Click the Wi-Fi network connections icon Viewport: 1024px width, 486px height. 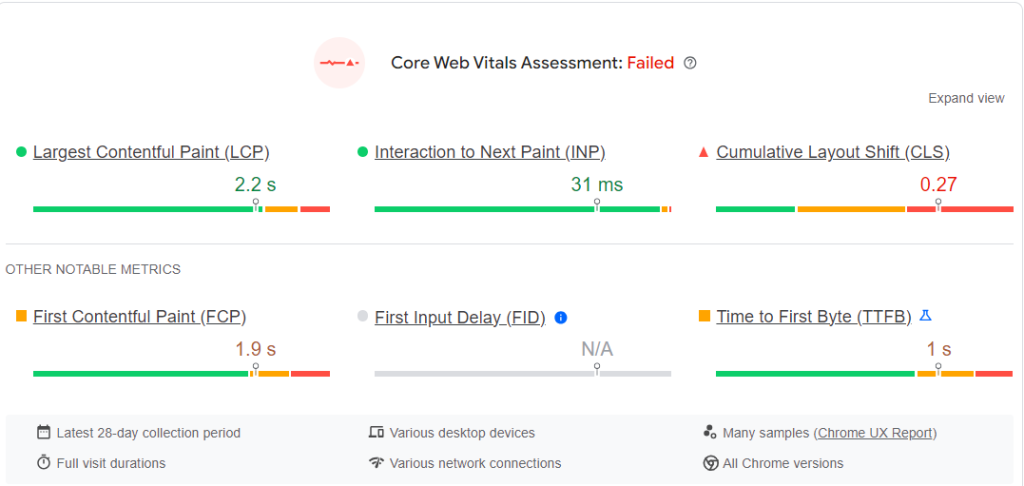tap(376, 463)
